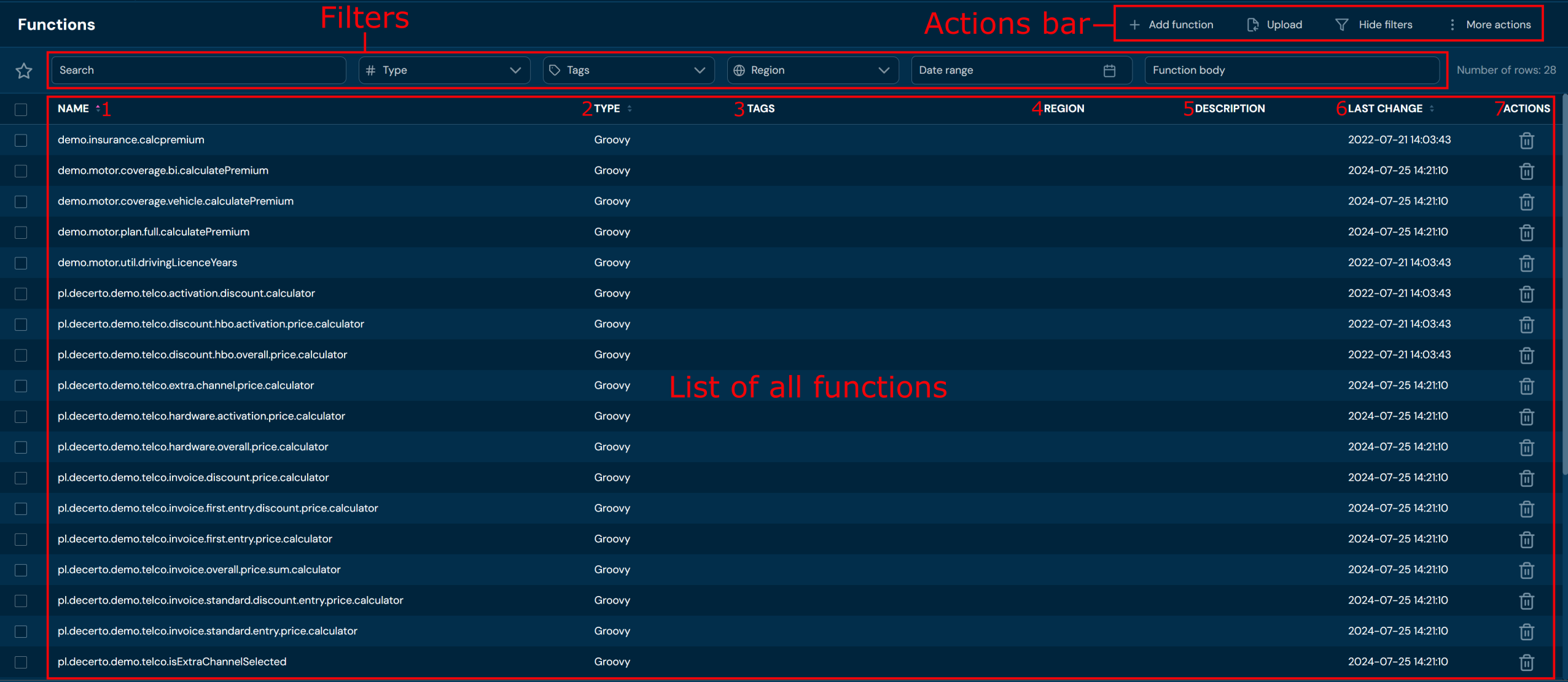This screenshot has width=1568, height=682.
Task: Check the box for demo.motor.plan.full.calculatePremium
Action: [21, 232]
